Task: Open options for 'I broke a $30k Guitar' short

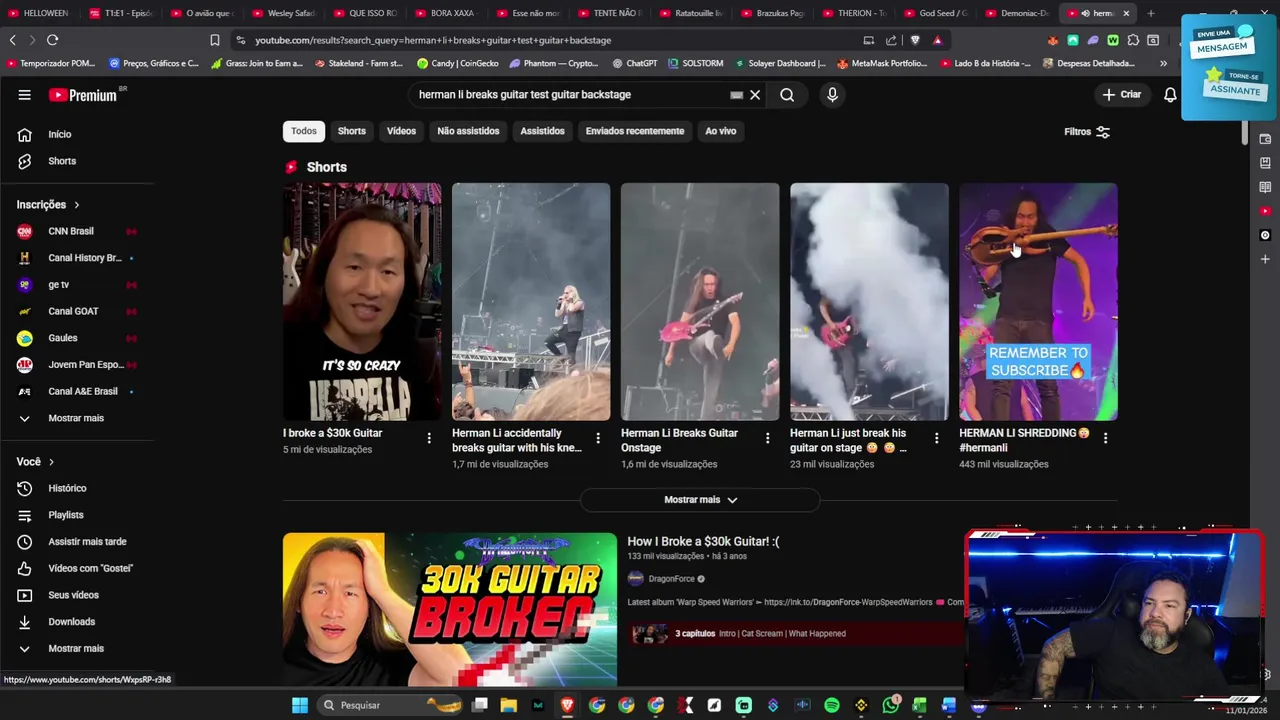Action: [429, 438]
